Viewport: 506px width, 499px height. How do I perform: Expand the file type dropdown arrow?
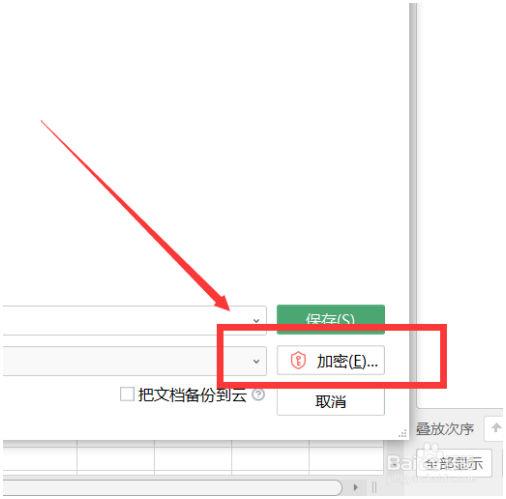(256, 361)
